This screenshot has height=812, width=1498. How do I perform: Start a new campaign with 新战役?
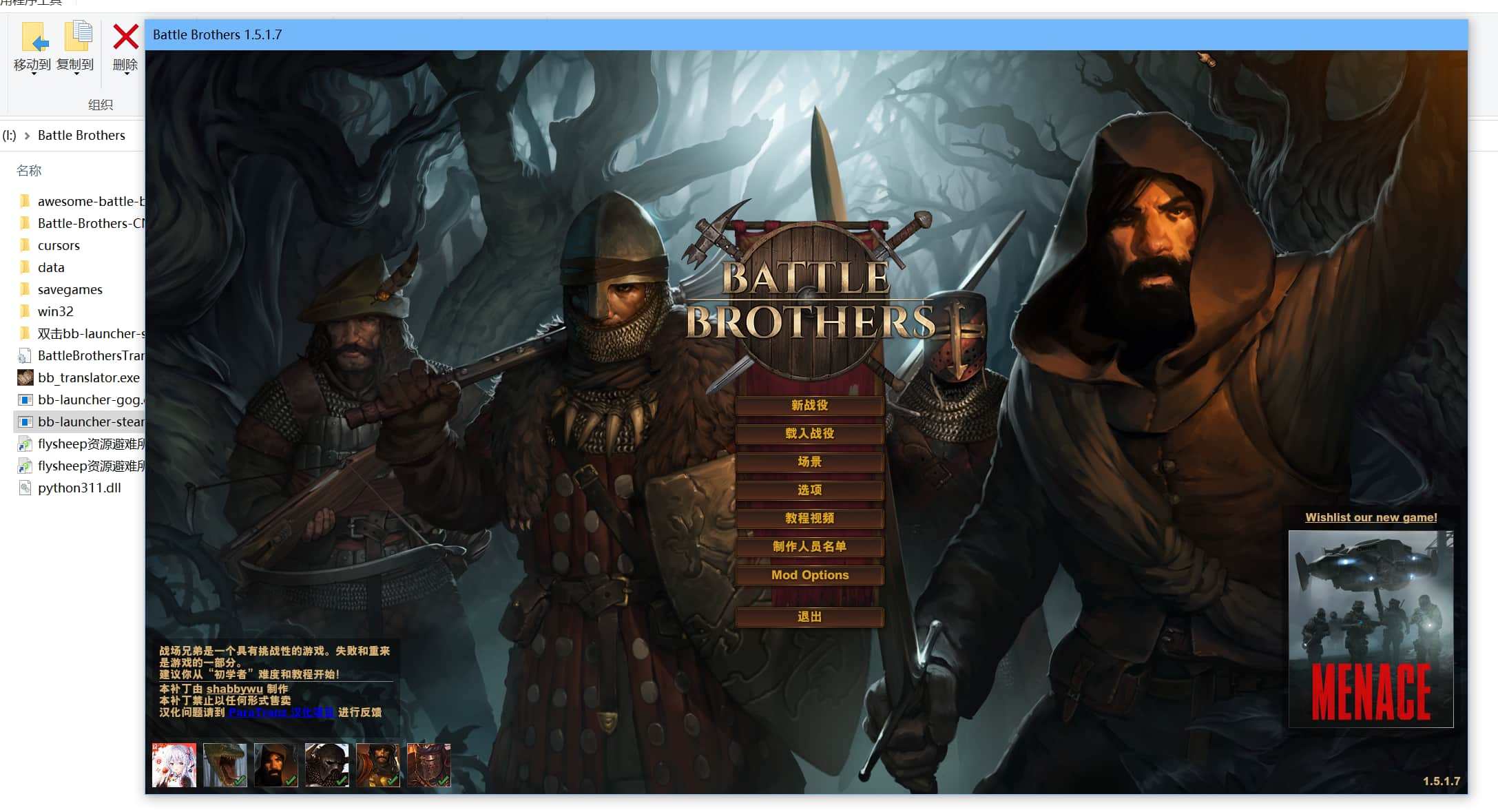click(x=809, y=406)
